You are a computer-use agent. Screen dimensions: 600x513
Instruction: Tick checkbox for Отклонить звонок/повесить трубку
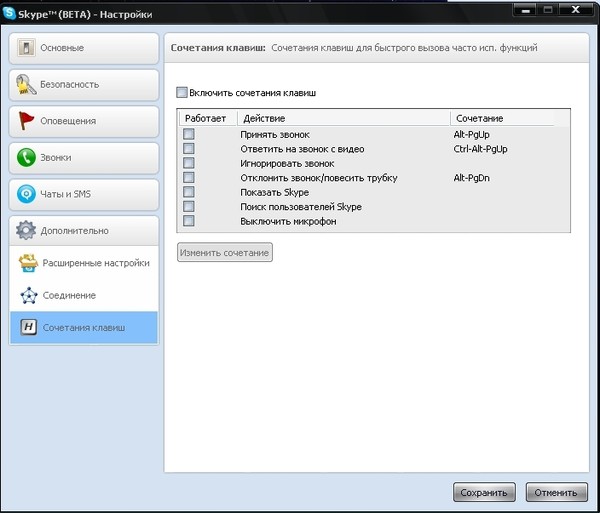[x=189, y=178]
